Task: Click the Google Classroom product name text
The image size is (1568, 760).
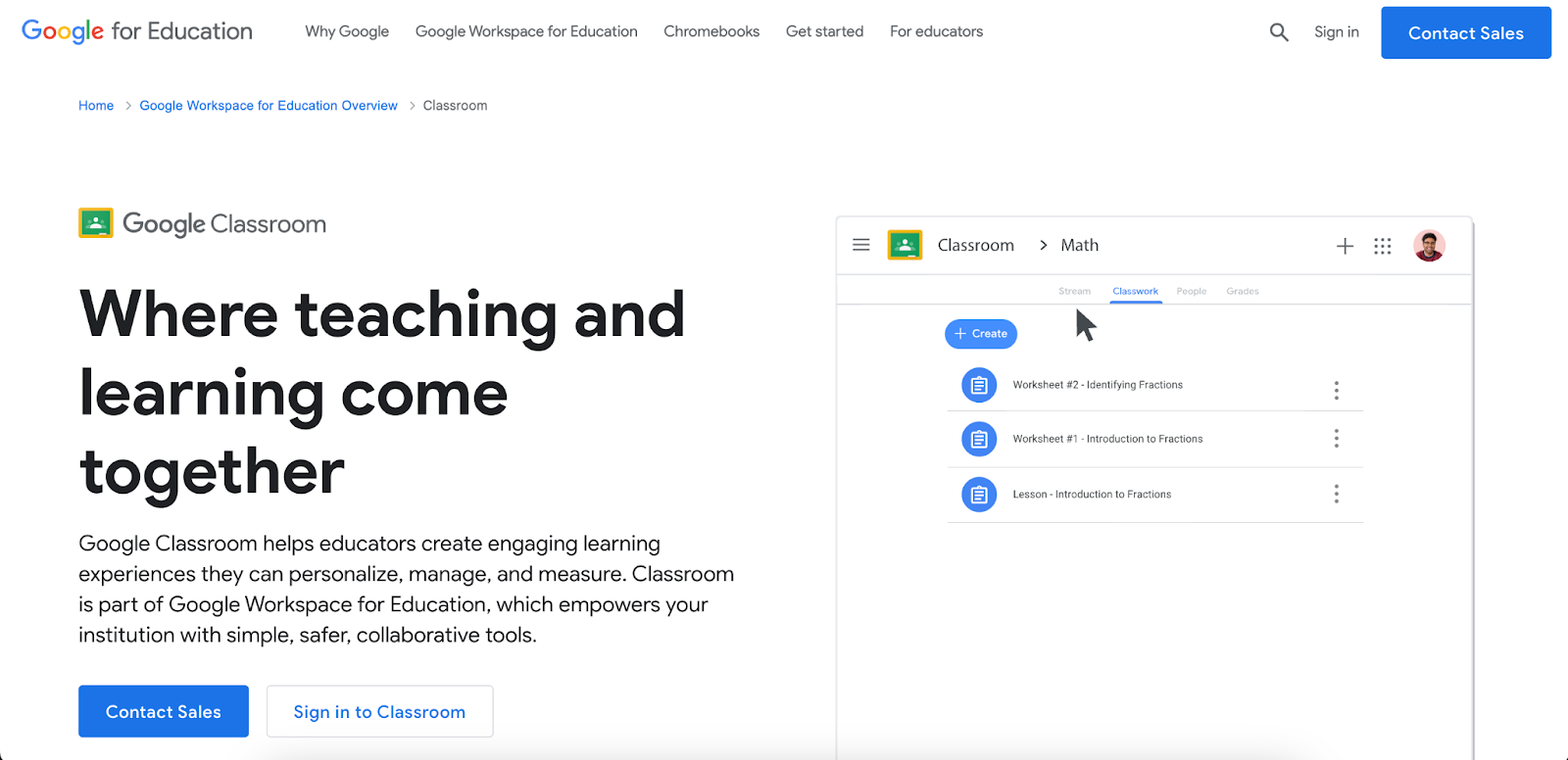Action: coord(224,224)
